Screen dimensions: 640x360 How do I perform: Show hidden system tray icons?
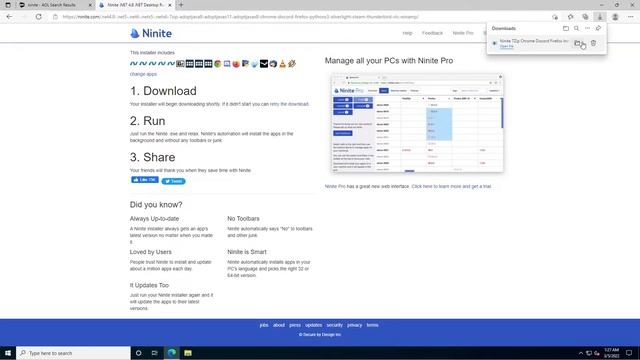(580, 353)
